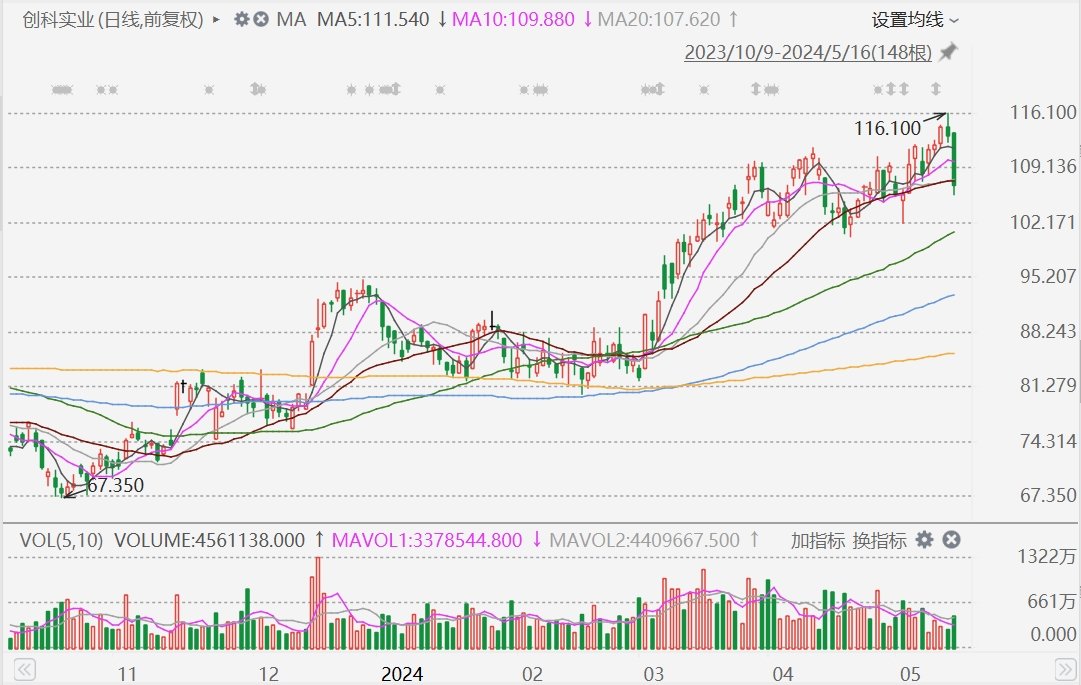The image size is (1081, 685).
Task: Jump to later data with the right double-arrow
Action: (1066, 669)
